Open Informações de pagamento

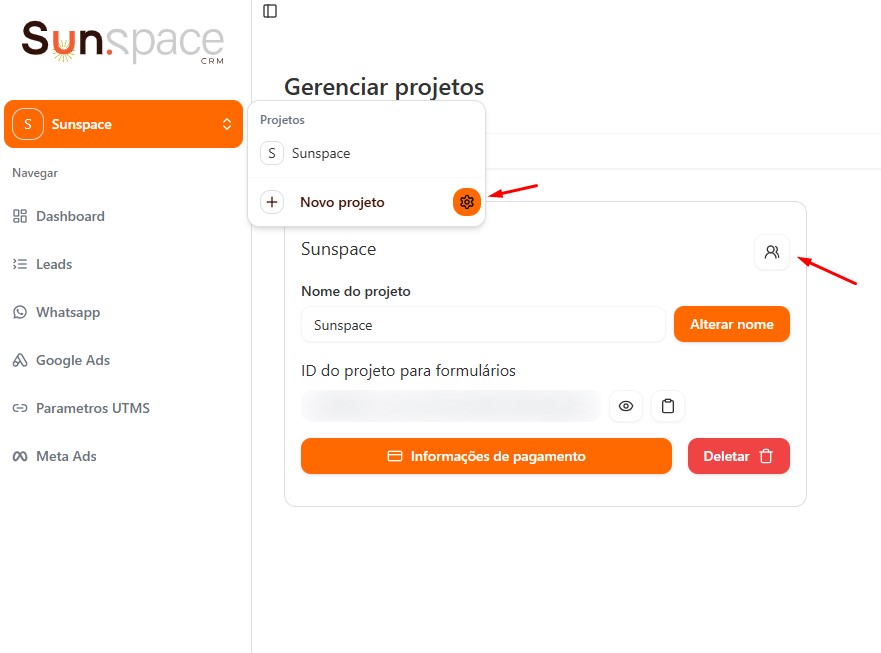pyautogui.click(x=486, y=456)
